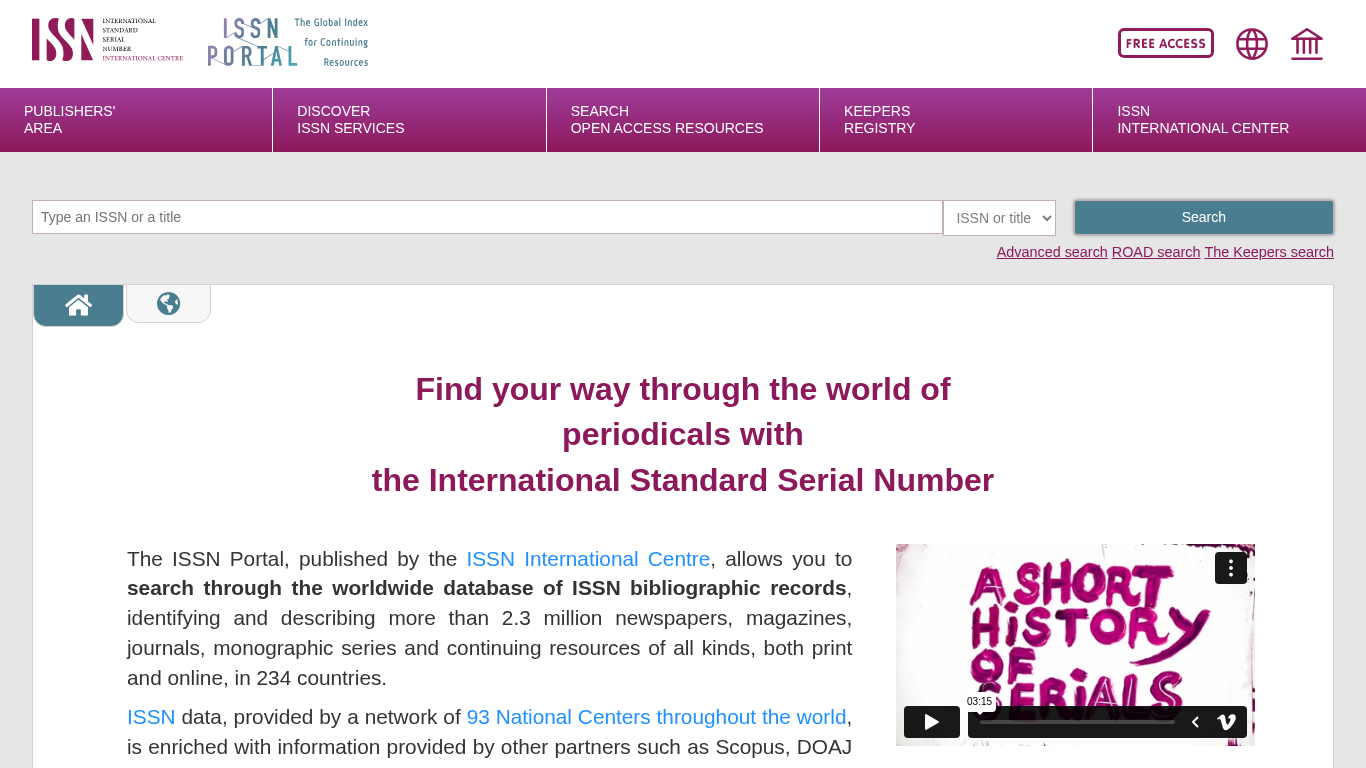
Task: Click the heading 'Find your way through the world of'
Action: click(x=683, y=389)
